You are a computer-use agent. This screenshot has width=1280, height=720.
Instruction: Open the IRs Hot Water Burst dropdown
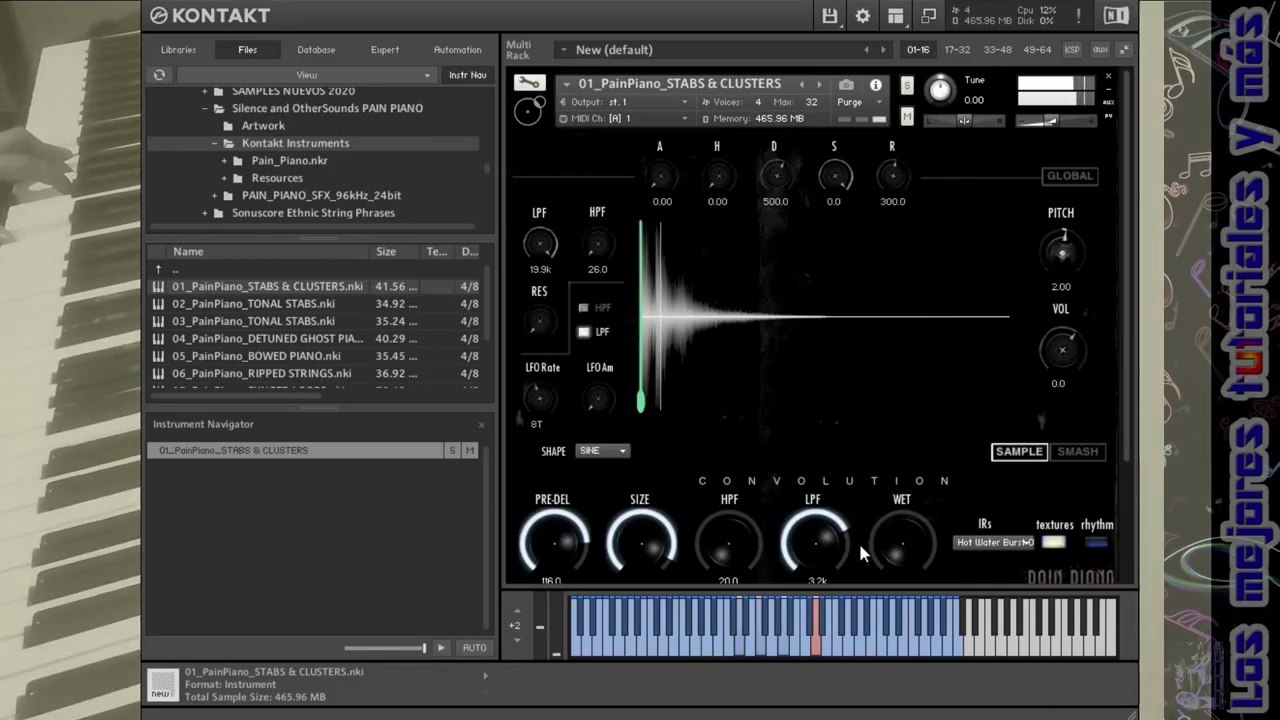pyautogui.click(x=994, y=543)
